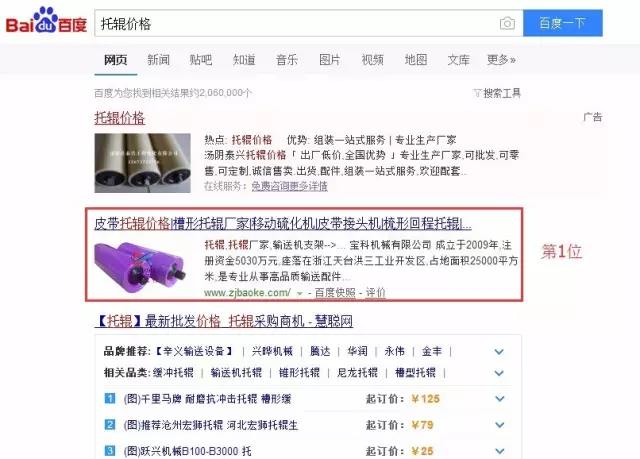
Task: Open camera image search icon
Action: tap(507, 24)
